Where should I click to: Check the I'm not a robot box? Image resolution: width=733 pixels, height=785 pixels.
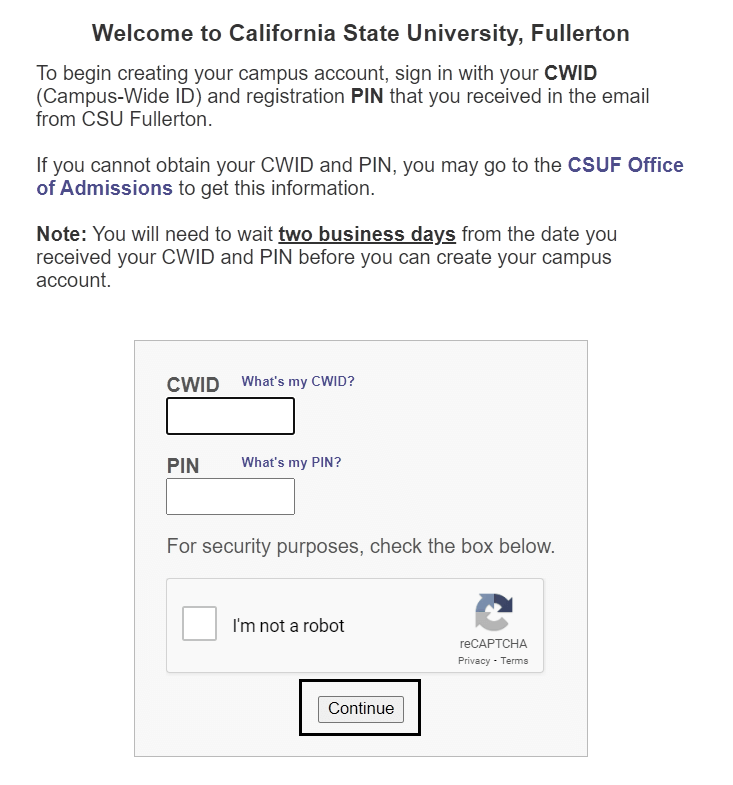coord(199,623)
